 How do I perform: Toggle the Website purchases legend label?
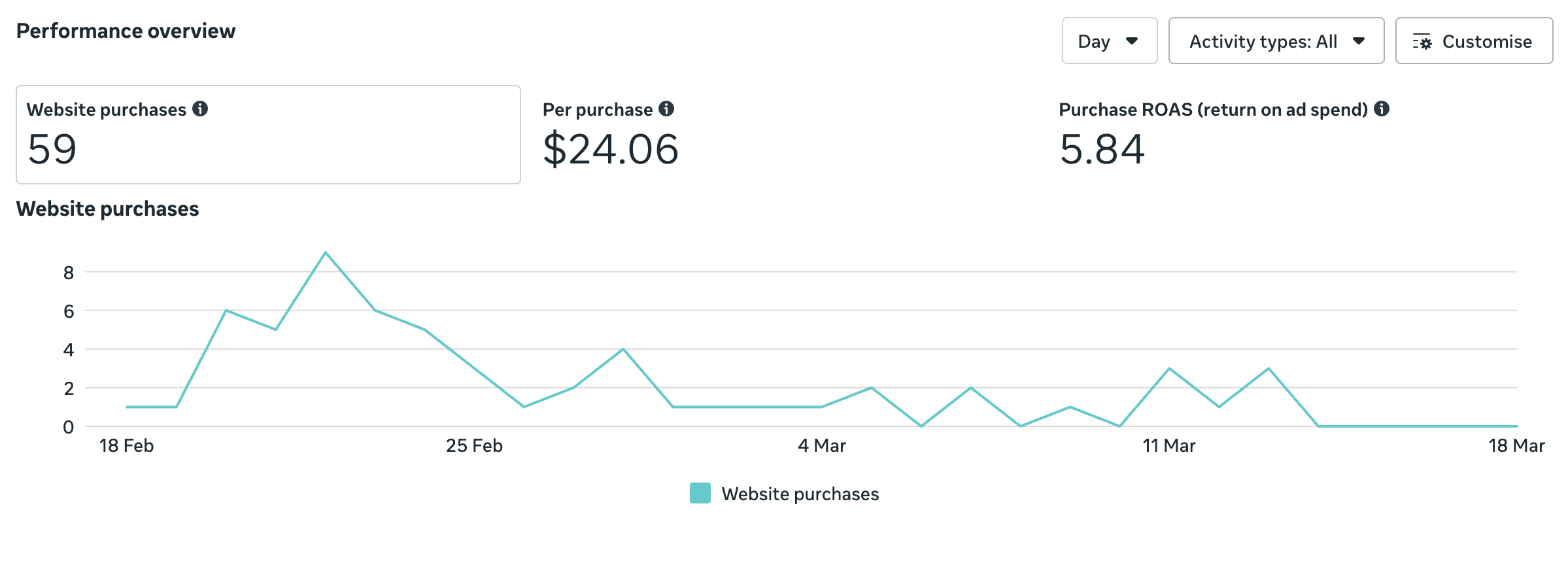click(x=800, y=494)
